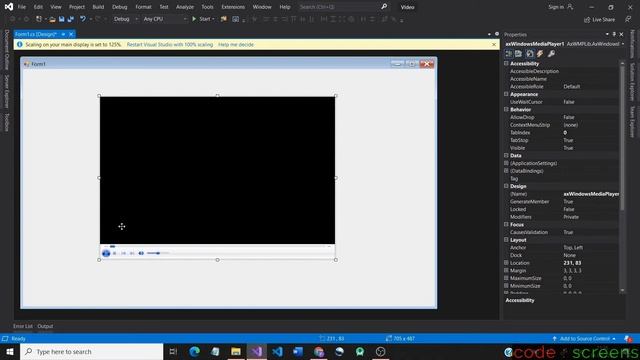Pin the Properties panel with pushpin icon

(614, 34)
